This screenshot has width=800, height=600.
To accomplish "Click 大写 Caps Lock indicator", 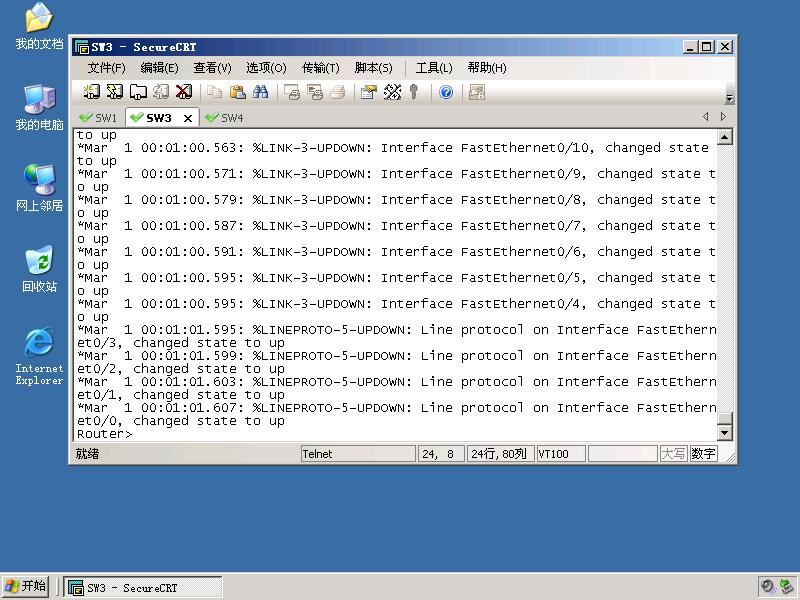I will 673,454.
